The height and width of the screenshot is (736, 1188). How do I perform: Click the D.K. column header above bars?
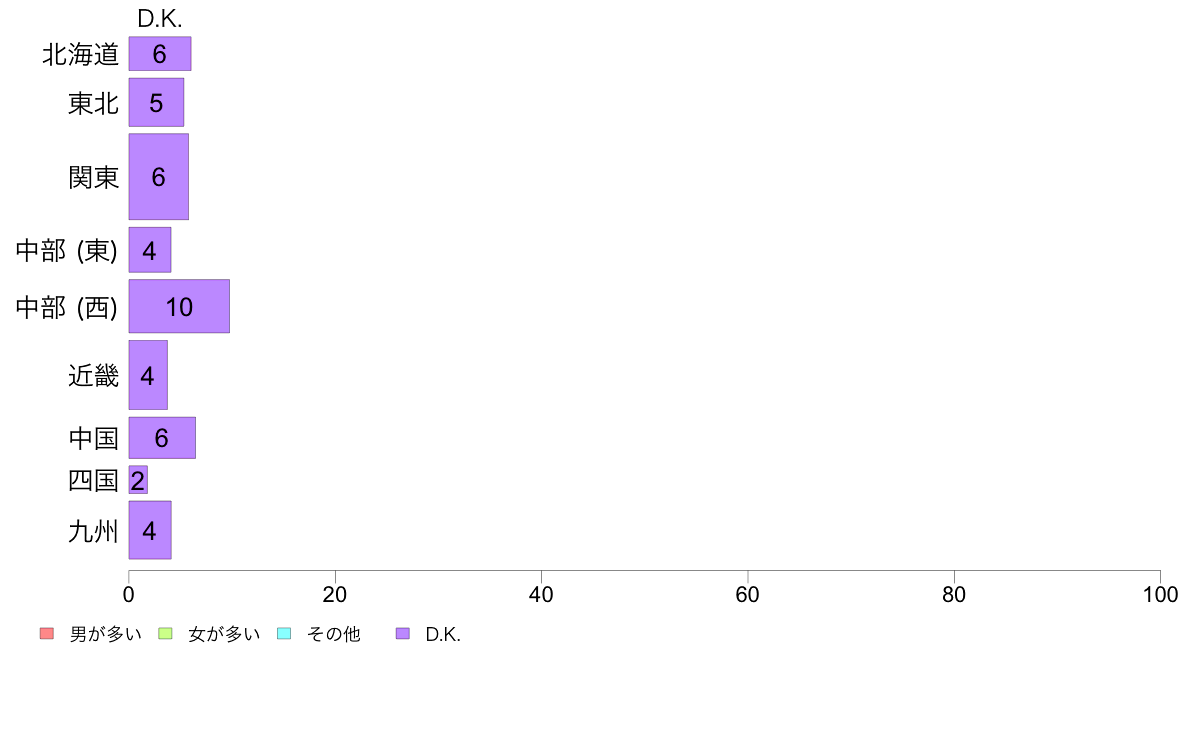[159, 19]
